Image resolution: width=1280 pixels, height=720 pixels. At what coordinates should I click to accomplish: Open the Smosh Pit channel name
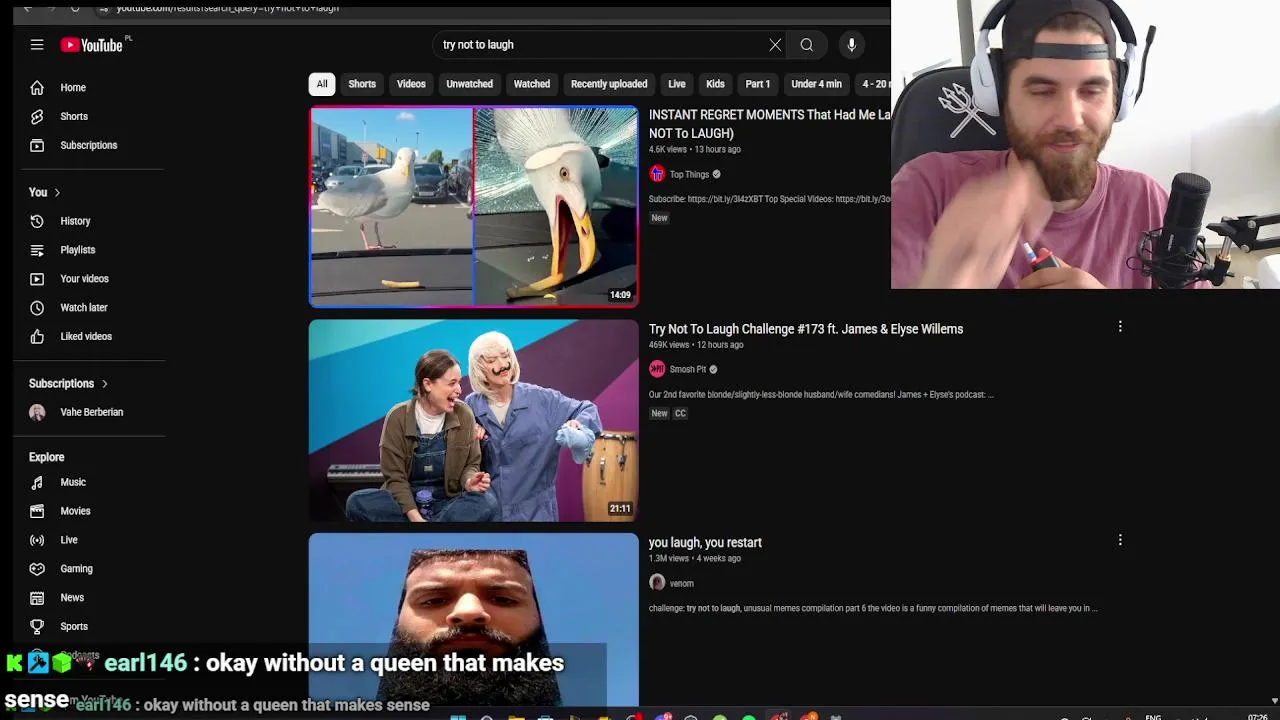pyautogui.click(x=687, y=370)
